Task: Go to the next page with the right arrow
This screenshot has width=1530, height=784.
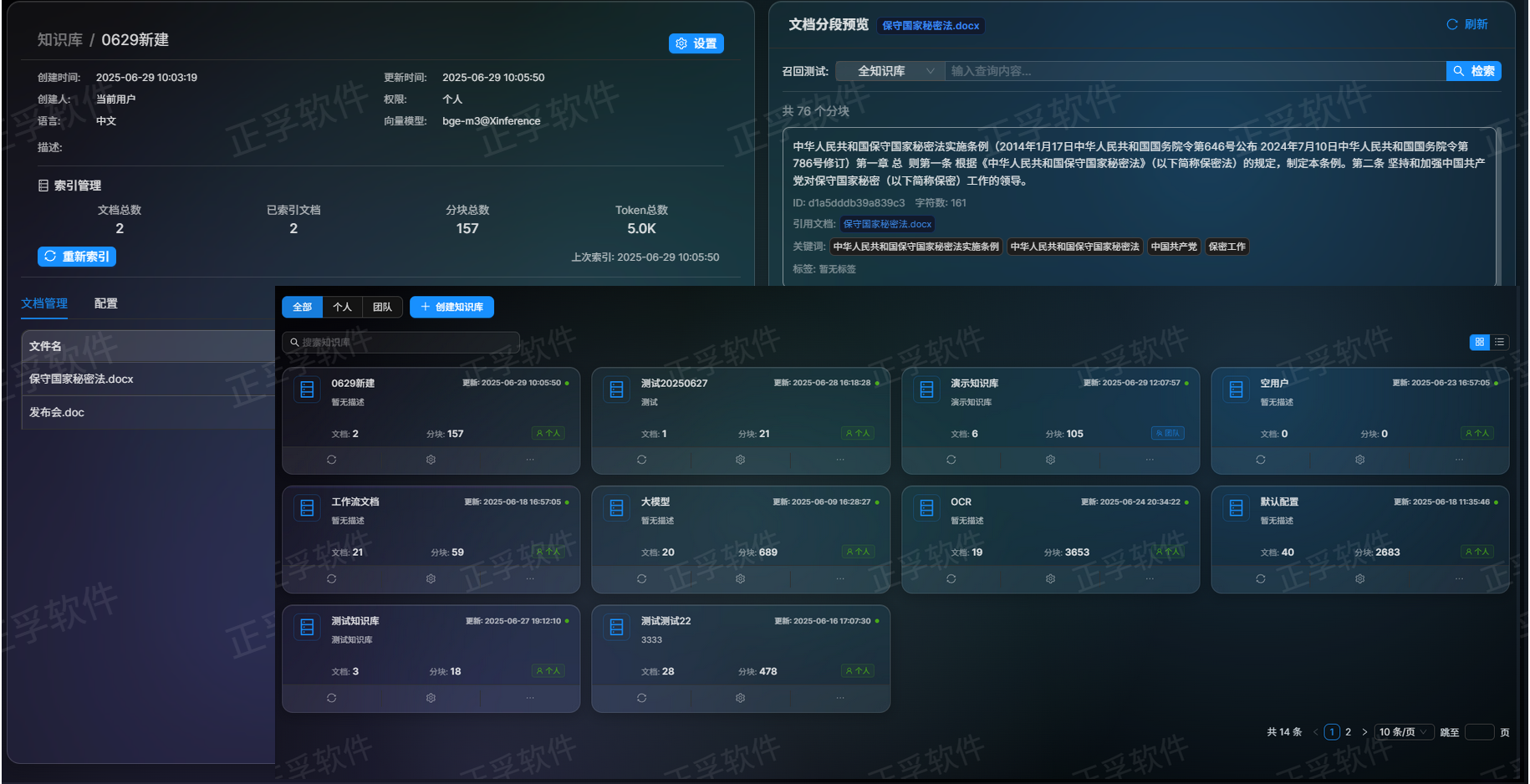Action: coord(1364,732)
